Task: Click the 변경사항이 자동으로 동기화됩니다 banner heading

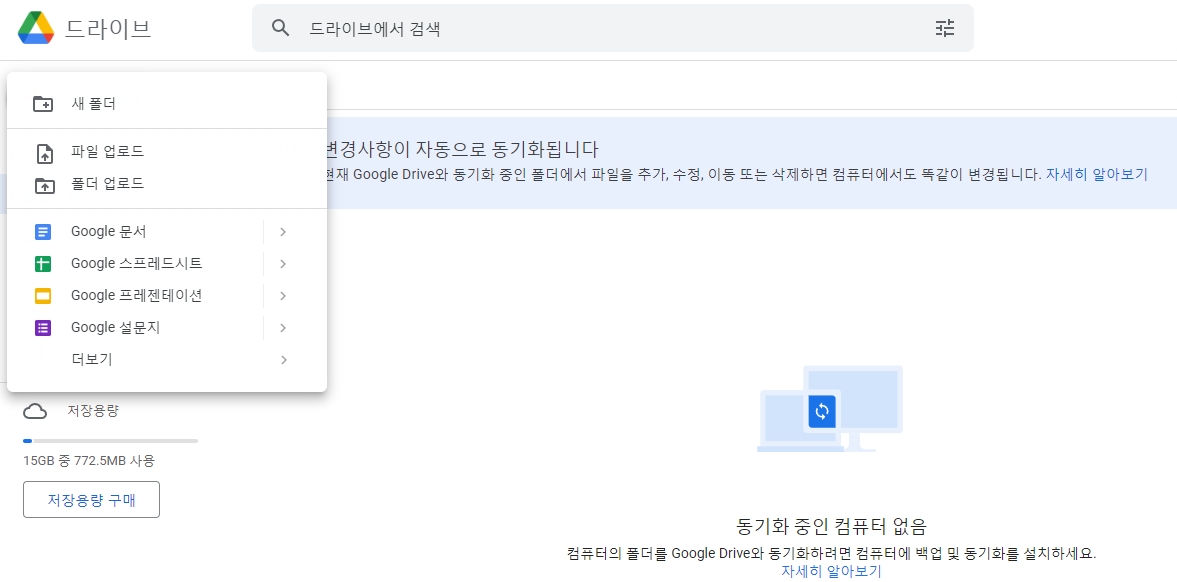Action: [x=463, y=148]
